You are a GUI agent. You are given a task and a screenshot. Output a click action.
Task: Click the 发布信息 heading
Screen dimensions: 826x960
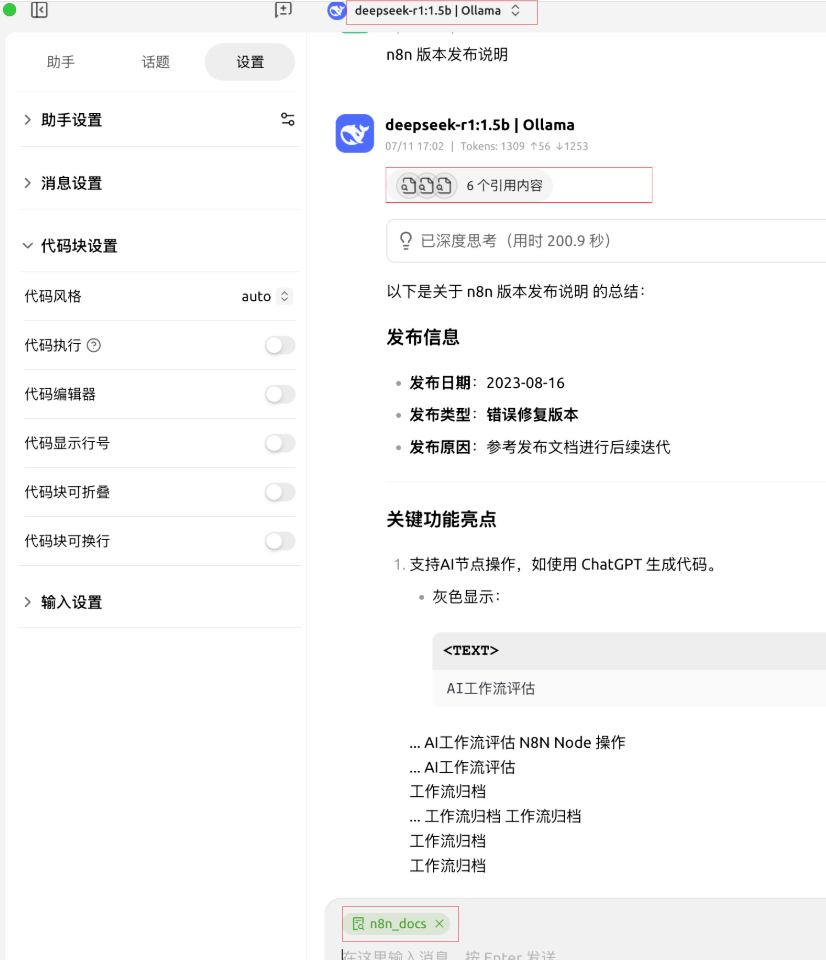point(423,337)
